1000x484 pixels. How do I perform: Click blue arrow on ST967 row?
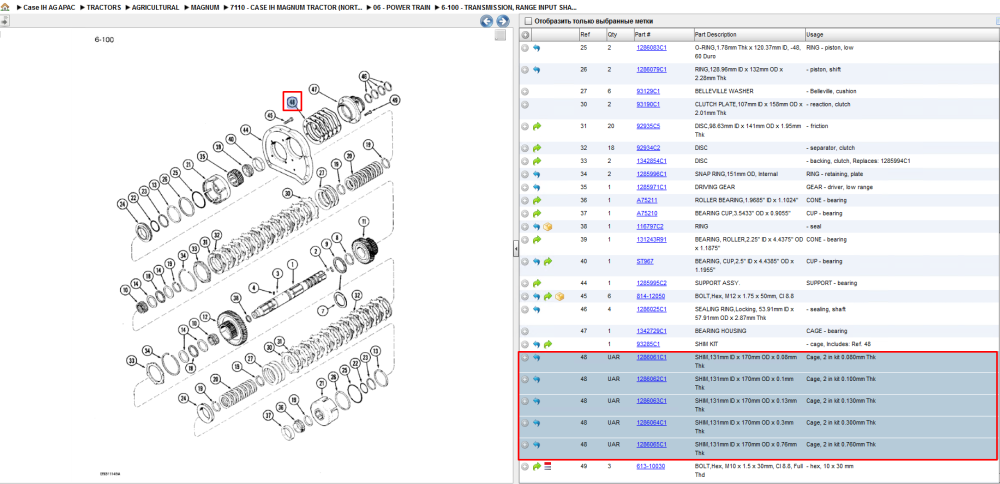536,261
